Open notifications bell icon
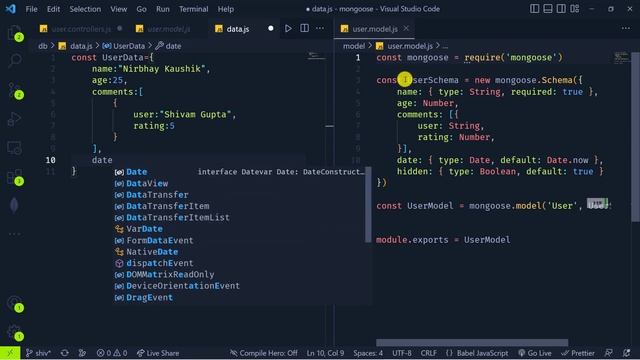Screen dimensions: 640x360 627,353
